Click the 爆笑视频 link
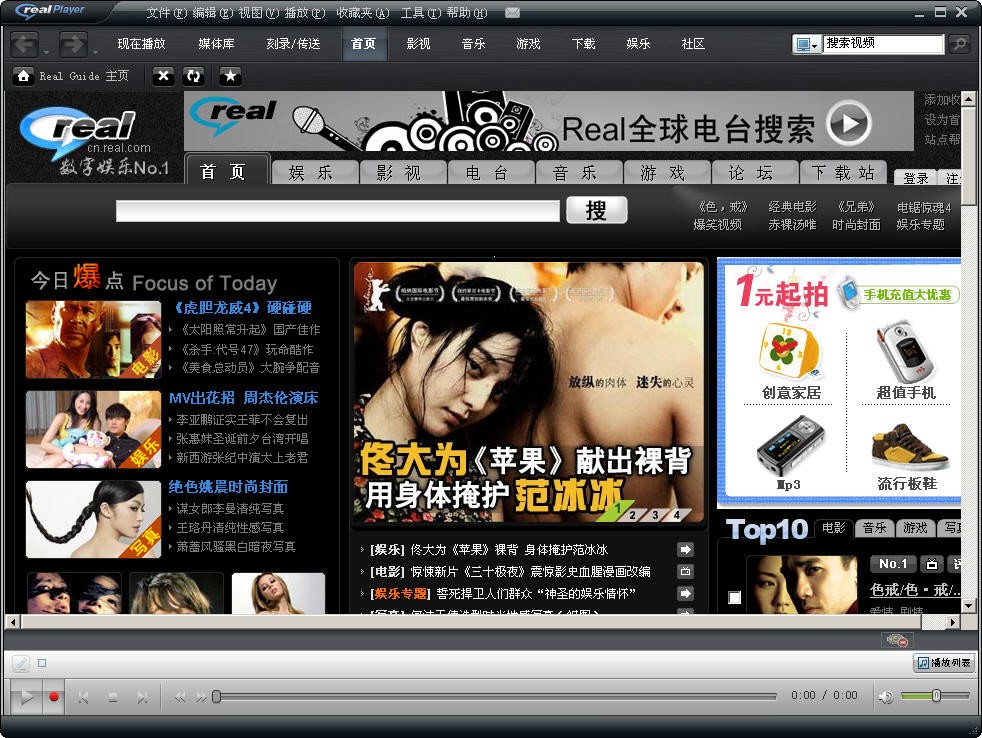The image size is (982, 738). tap(717, 224)
